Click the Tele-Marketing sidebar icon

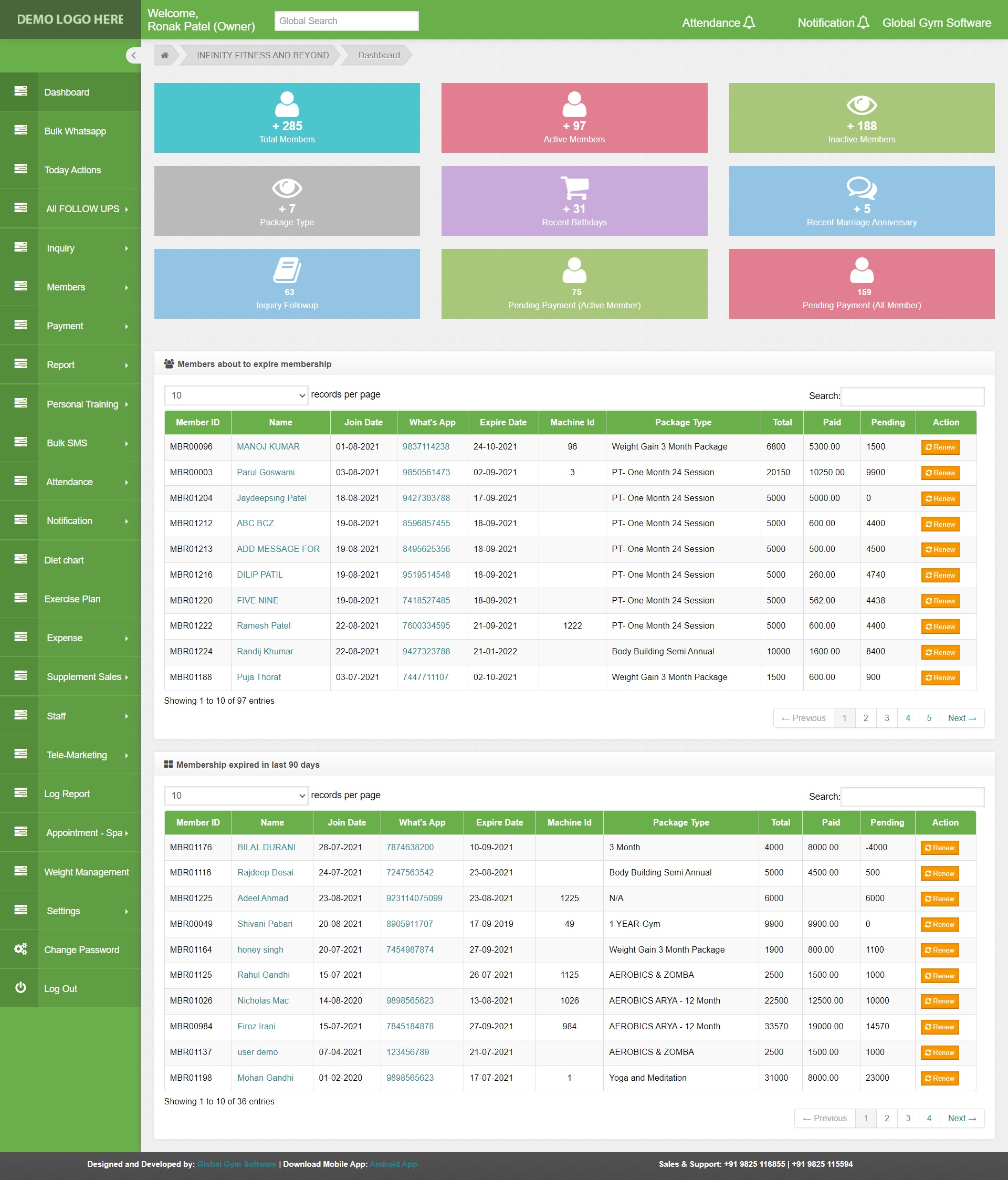click(x=22, y=754)
